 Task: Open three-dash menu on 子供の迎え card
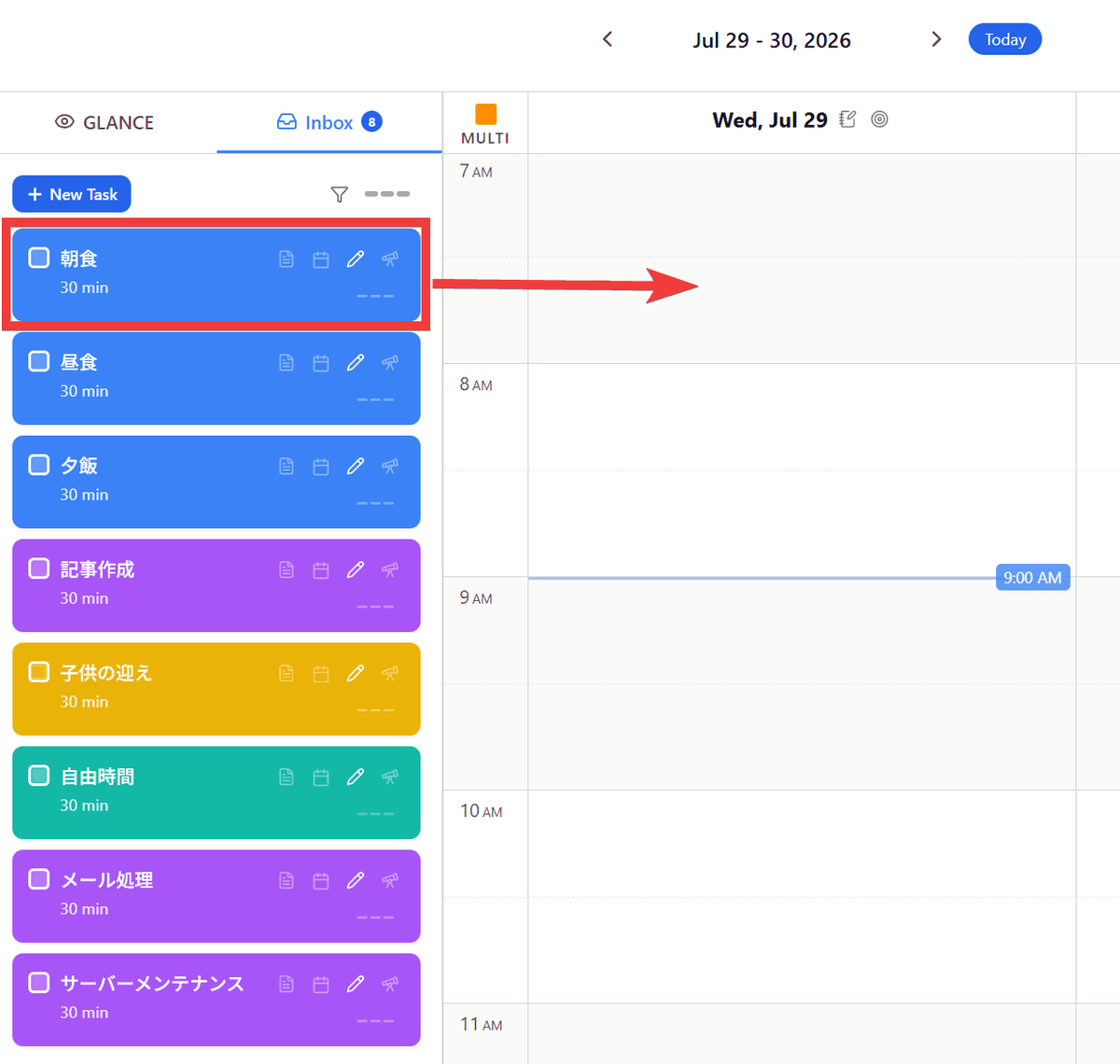pos(375,710)
